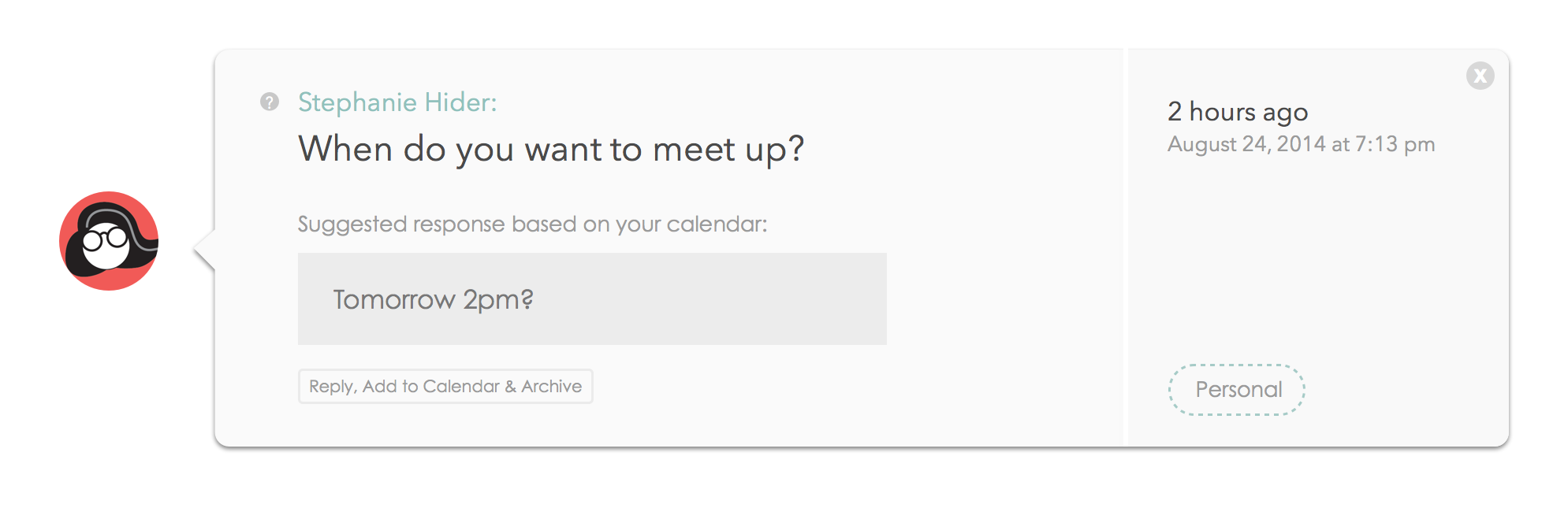Click the dashed Personal category tag
This screenshot has height=508, width=1568.
1236,389
